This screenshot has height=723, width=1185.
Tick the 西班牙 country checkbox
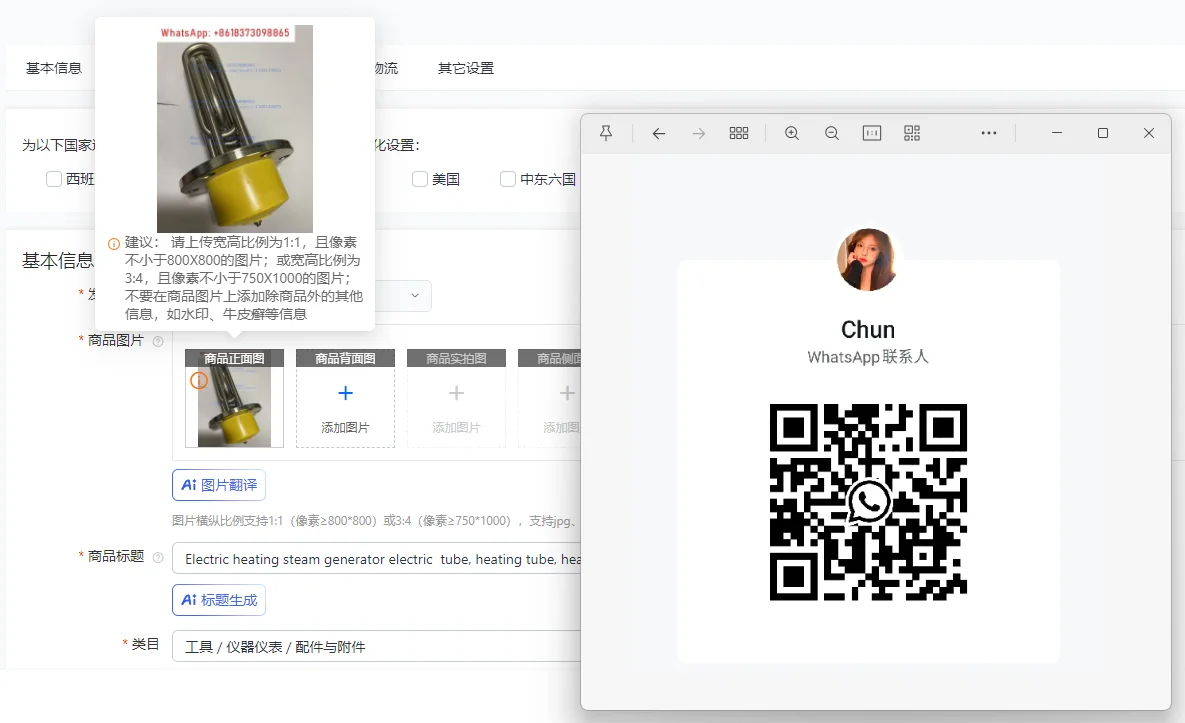(x=54, y=179)
